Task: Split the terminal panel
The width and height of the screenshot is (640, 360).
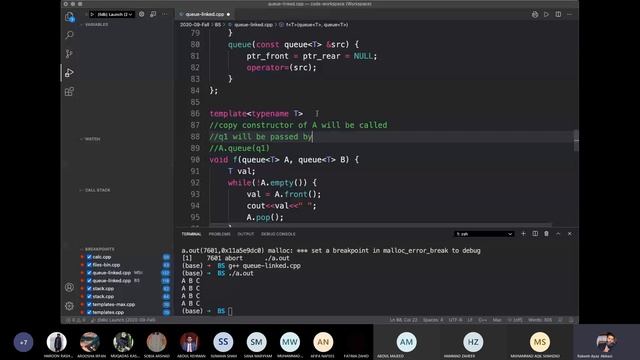Action: click(x=535, y=234)
